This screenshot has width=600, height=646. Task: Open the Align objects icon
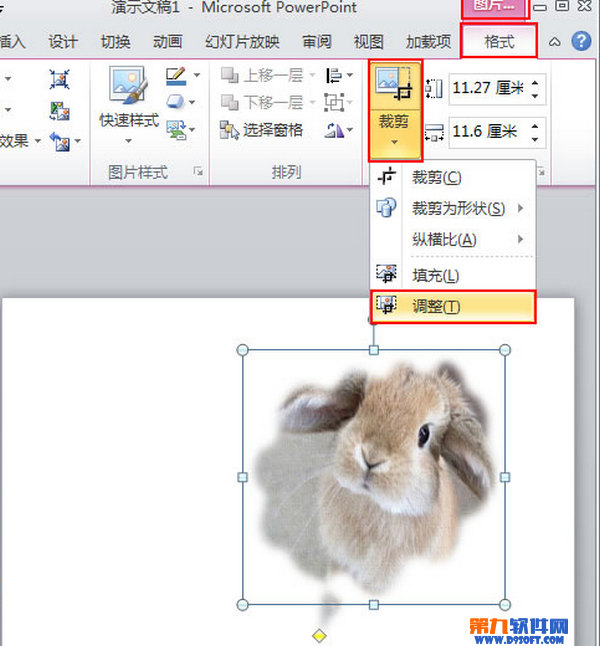tap(334, 75)
